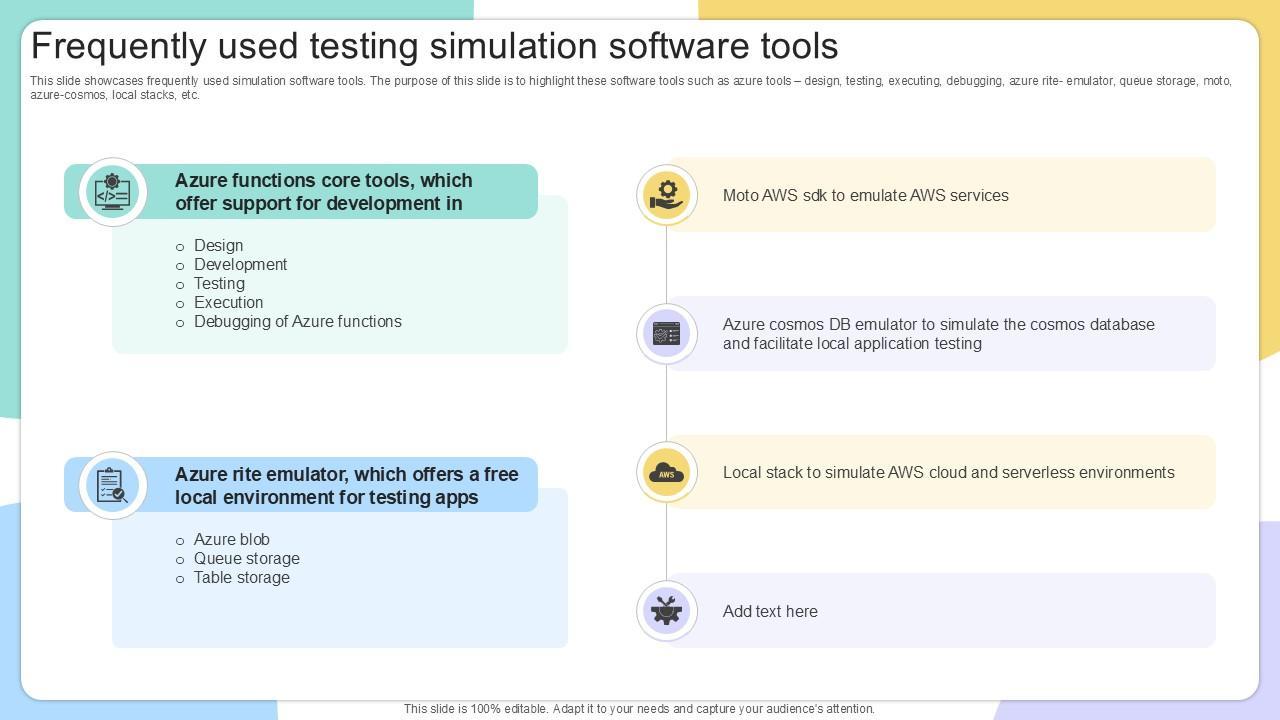The height and width of the screenshot is (720, 1280).
Task: Select the hand holding gear icon
Action: click(666, 195)
